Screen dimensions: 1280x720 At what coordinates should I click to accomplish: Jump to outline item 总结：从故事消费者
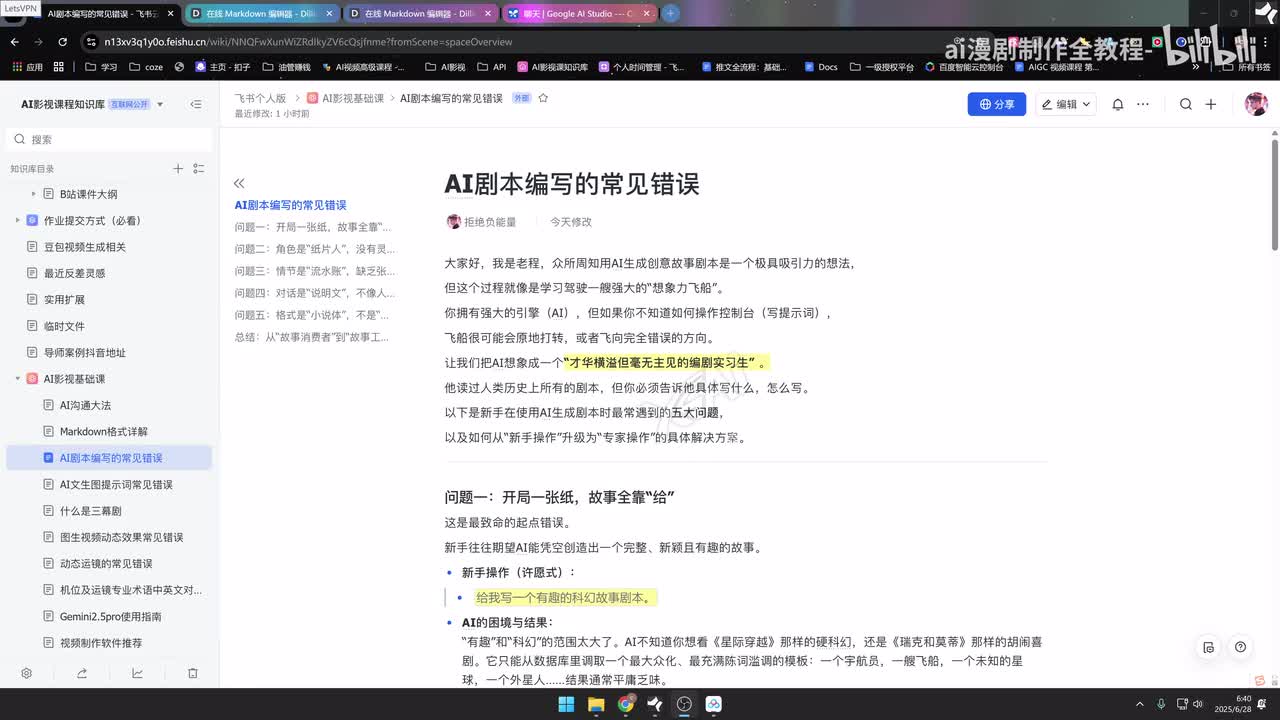click(312, 337)
